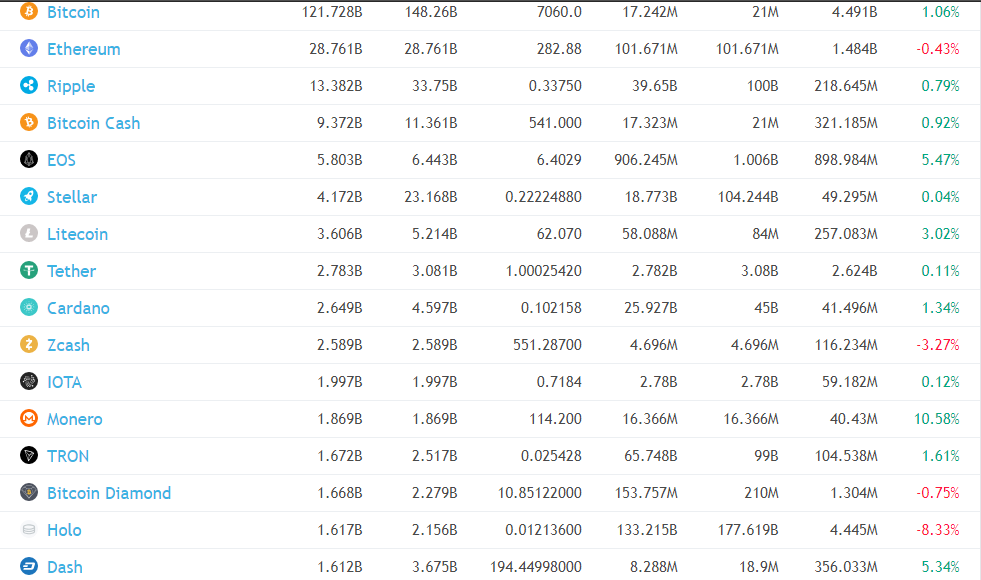Click the green Tether logo icon
The width and height of the screenshot is (981, 580).
coord(29,271)
